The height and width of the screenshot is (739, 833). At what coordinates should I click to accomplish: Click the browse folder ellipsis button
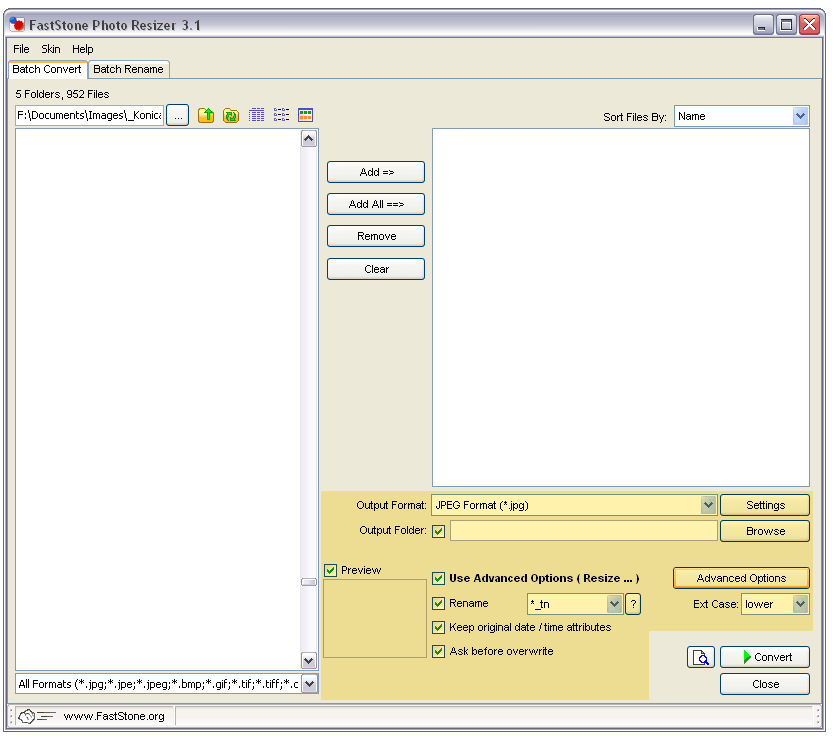click(177, 115)
